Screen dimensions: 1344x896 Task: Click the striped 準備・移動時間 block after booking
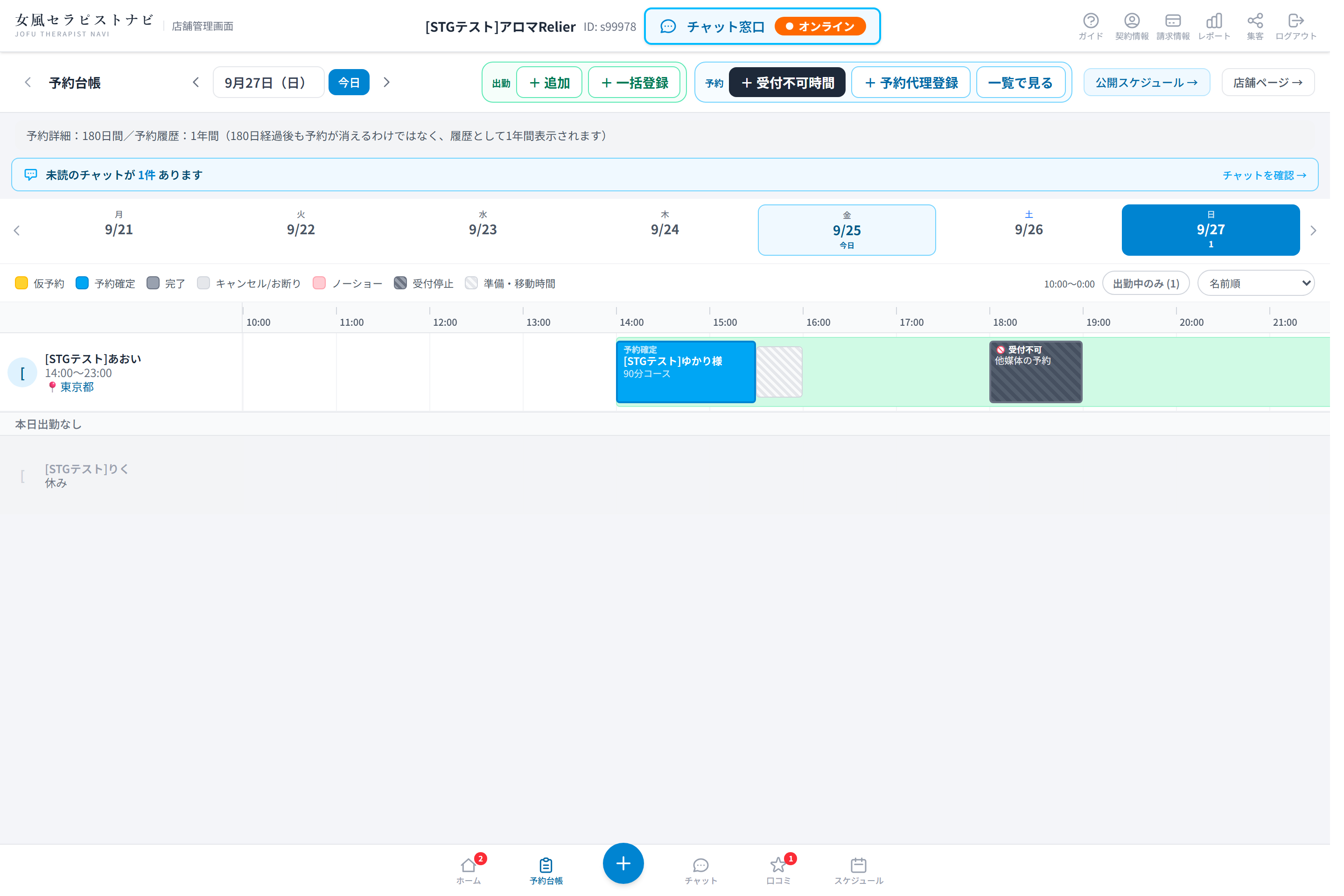click(x=787, y=375)
